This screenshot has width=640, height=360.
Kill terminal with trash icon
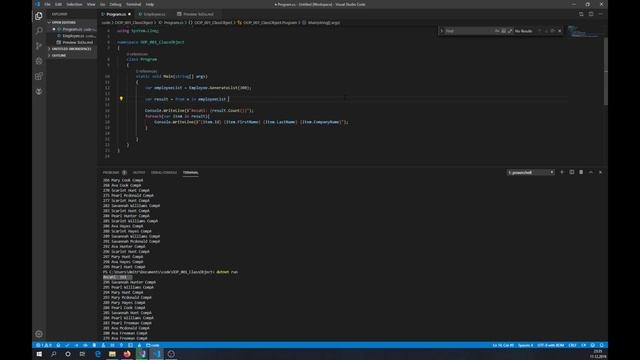coord(581,172)
